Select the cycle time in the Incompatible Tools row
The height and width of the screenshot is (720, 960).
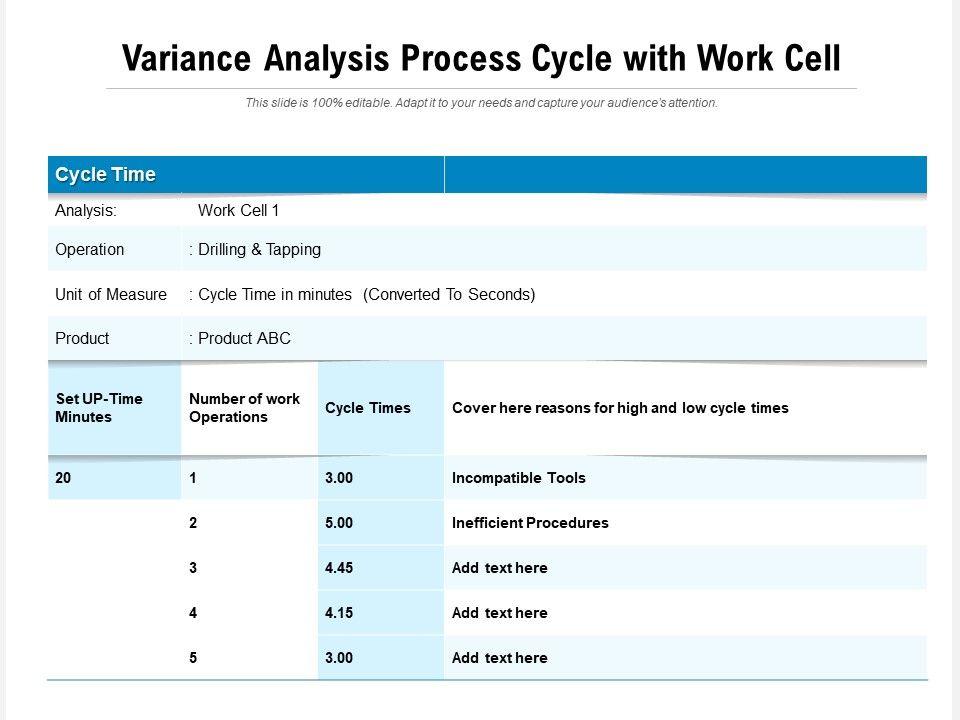(339, 478)
